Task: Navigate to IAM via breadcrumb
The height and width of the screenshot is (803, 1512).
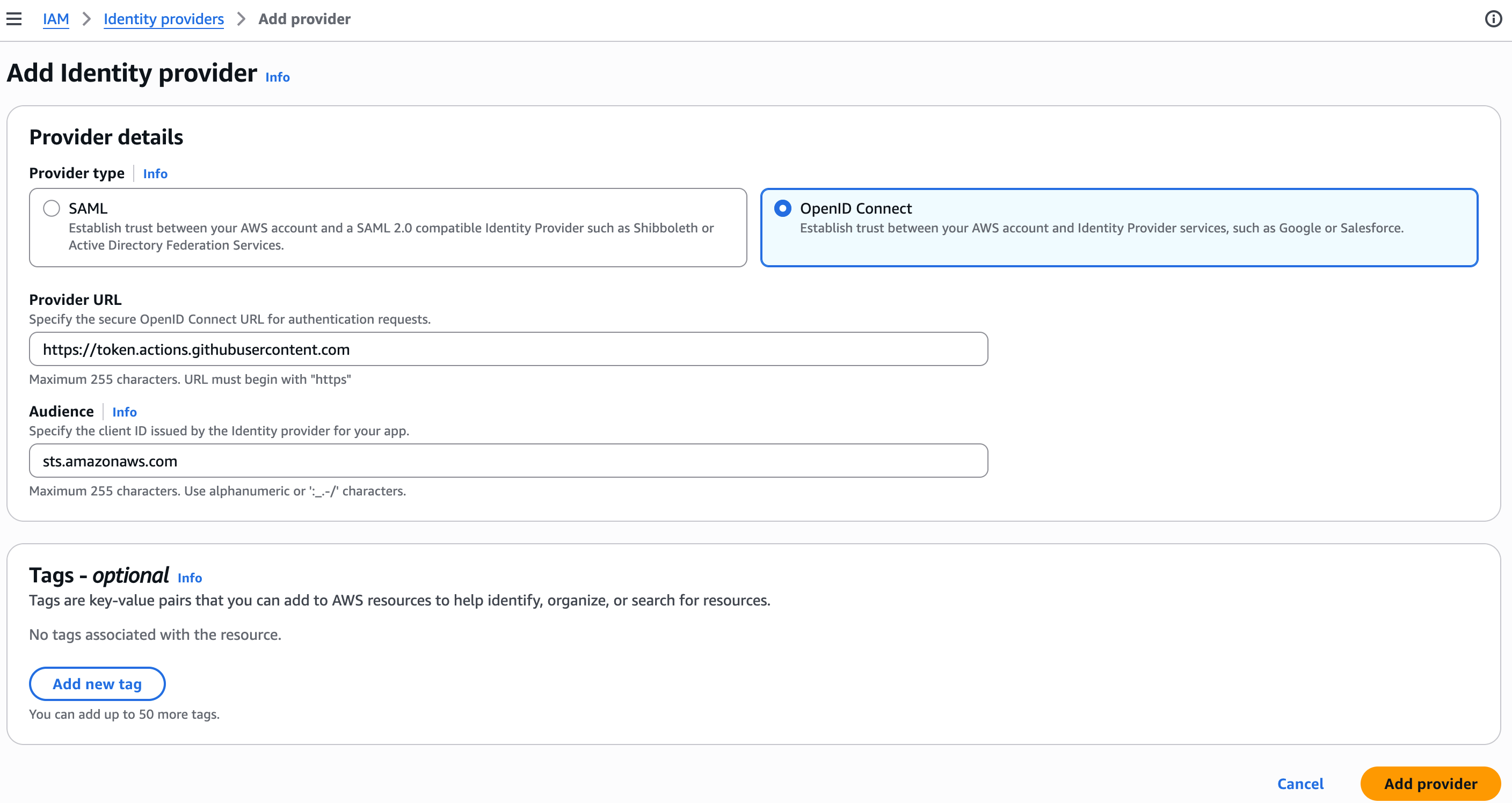Action: coord(56,19)
